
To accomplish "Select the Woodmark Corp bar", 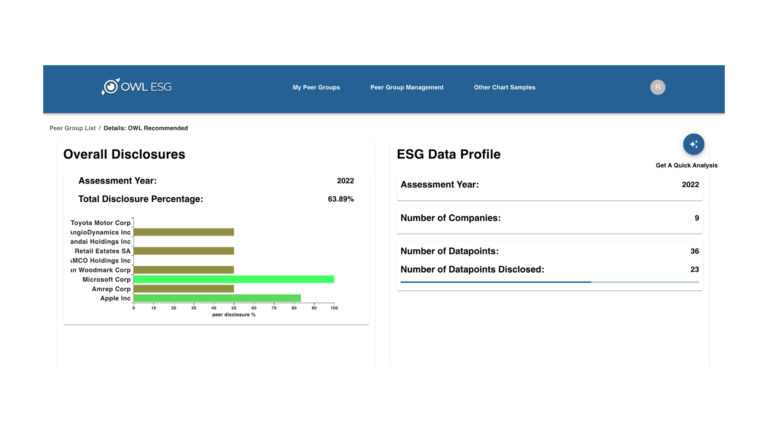I will [x=183, y=269].
